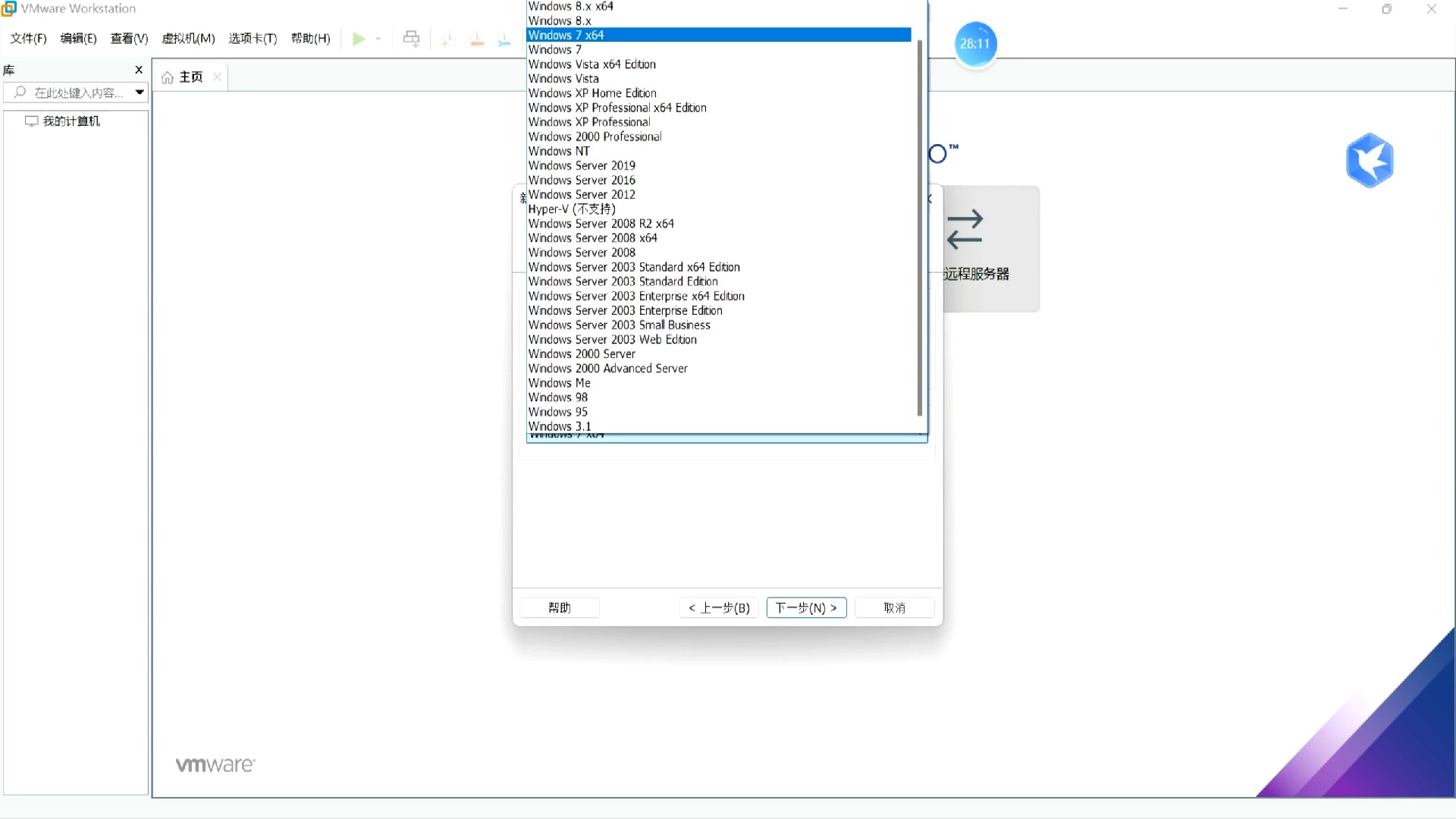Switch to the 主页 home tab

pyautogui.click(x=190, y=77)
